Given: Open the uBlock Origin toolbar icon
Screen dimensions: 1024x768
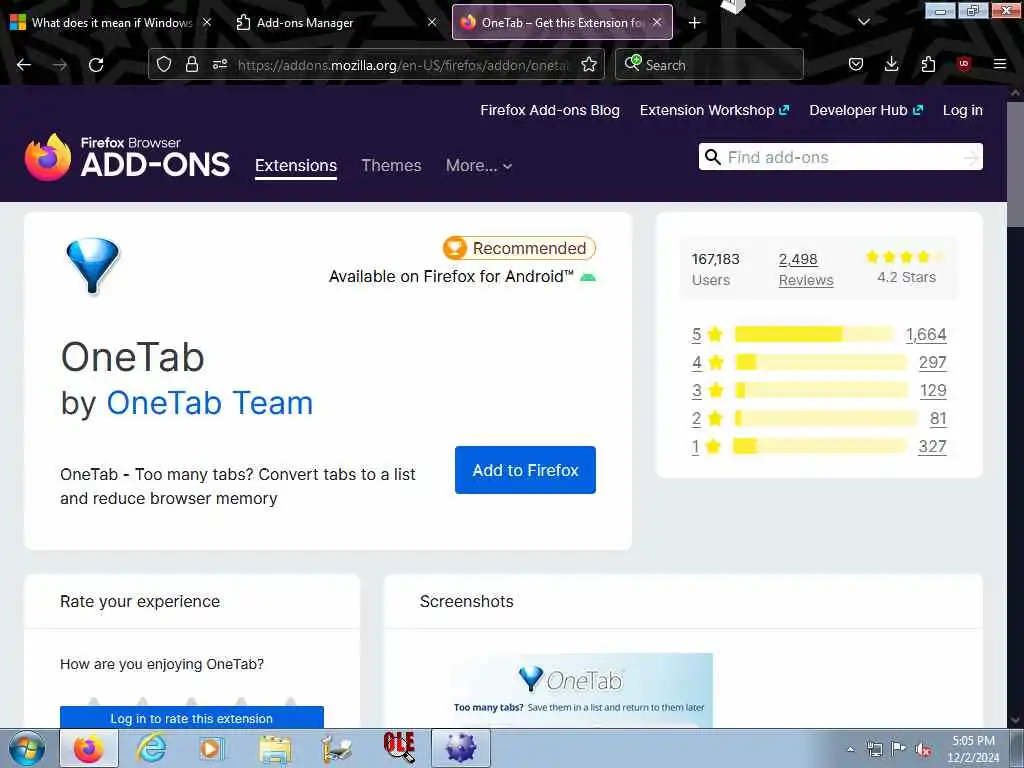Looking at the screenshot, I should coord(964,64).
